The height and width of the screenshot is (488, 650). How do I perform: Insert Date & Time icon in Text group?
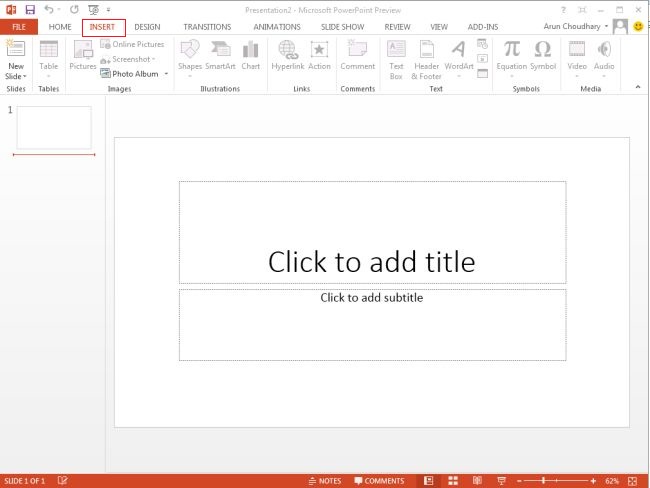tap(482, 44)
